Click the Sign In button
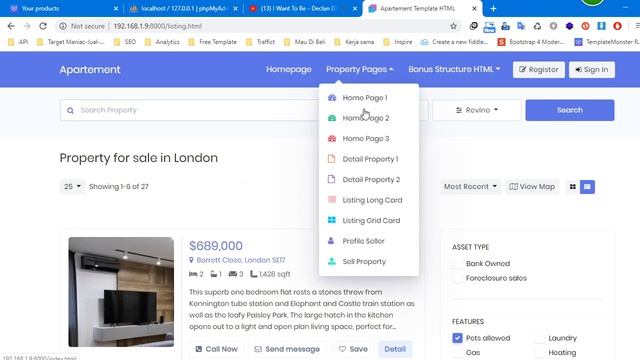This screenshot has width=640, height=360. click(x=592, y=70)
